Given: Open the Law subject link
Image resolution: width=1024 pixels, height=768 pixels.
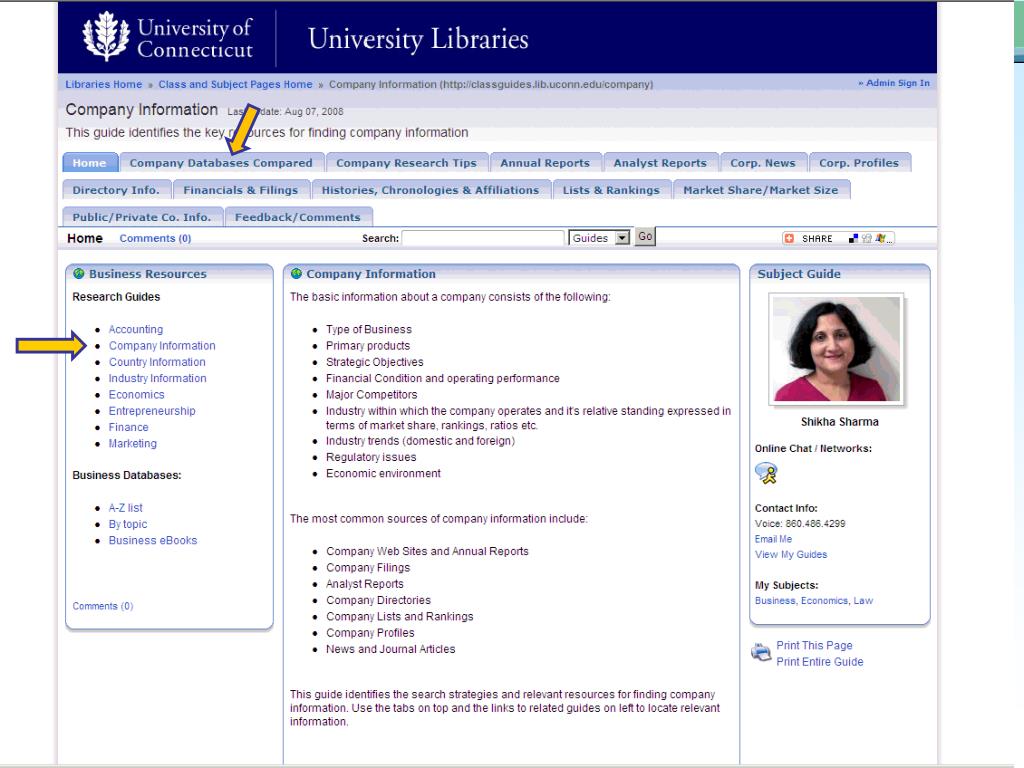Looking at the screenshot, I should point(863,601).
